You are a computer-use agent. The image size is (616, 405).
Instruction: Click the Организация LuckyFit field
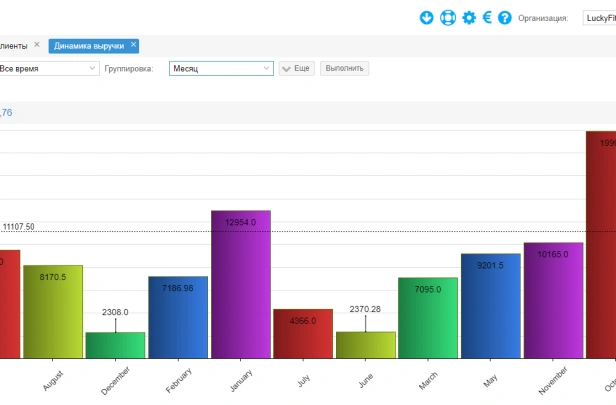tap(600, 18)
